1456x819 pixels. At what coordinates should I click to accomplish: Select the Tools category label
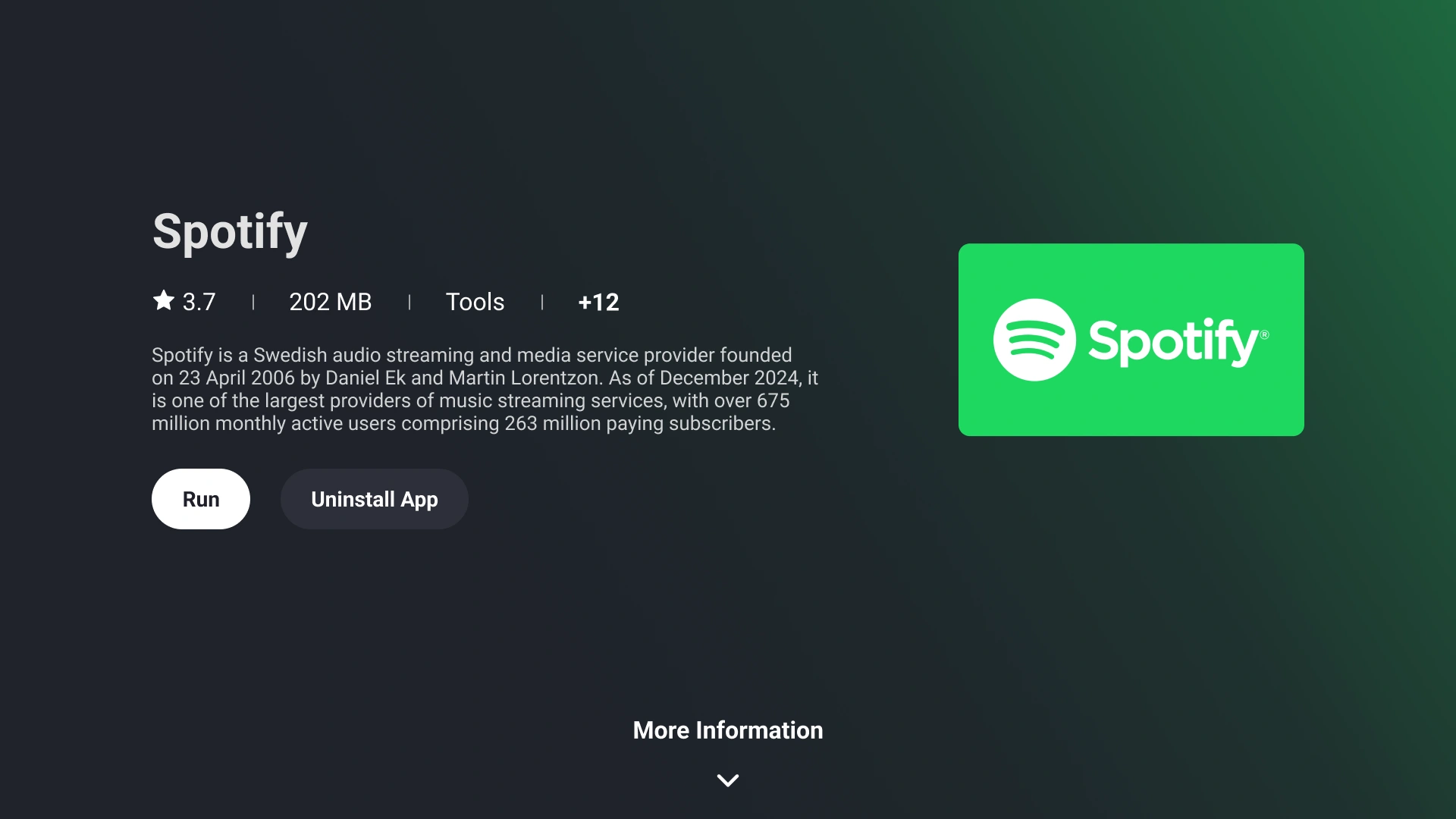click(x=475, y=302)
